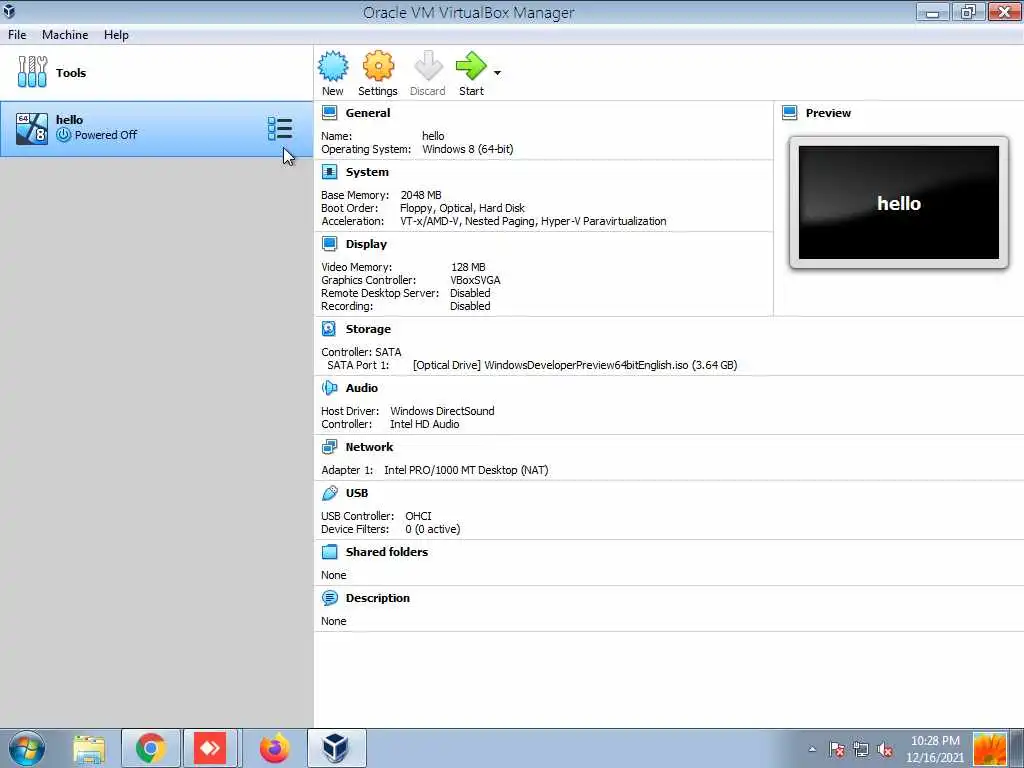
Task: Click the USB section icon
Action: [330, 493]
